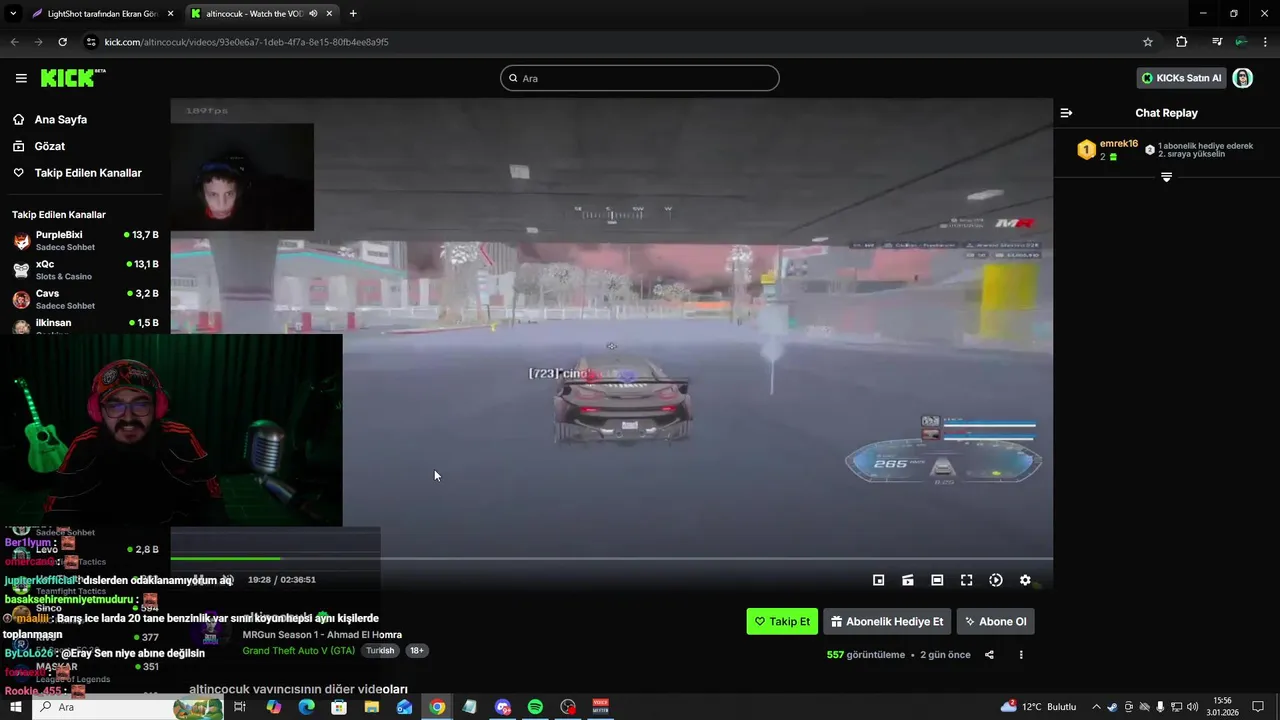The height and width of the screenshot is (720, 1280).
Task: Click the Takip Et follow button
Action: 782,621
